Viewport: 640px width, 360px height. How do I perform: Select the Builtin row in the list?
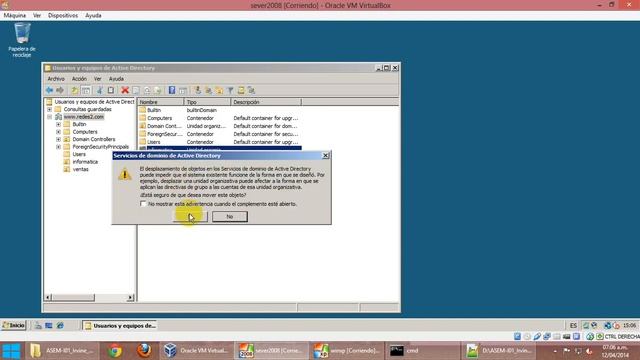click(x=220, y=110)
